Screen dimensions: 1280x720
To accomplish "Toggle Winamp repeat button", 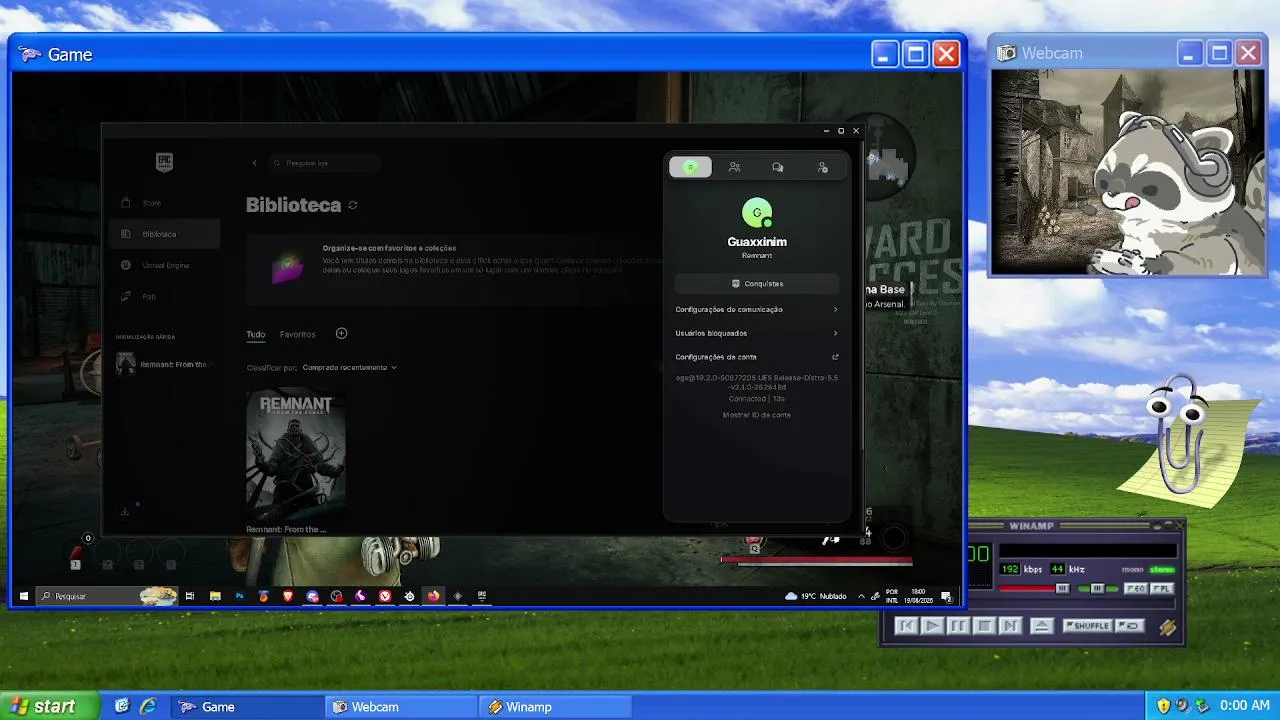I will (1129, 626).
